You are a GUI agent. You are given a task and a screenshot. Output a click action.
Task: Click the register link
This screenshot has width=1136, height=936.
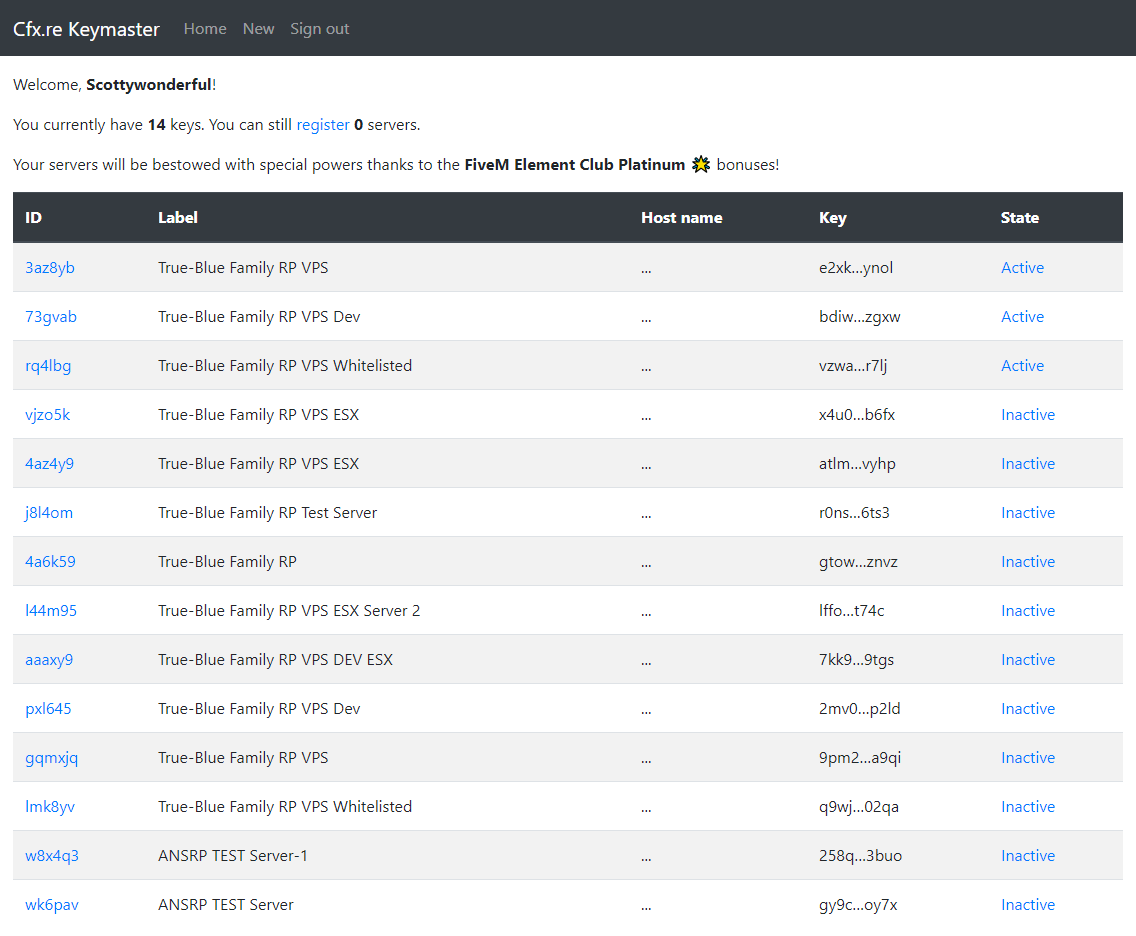[322, 124]
